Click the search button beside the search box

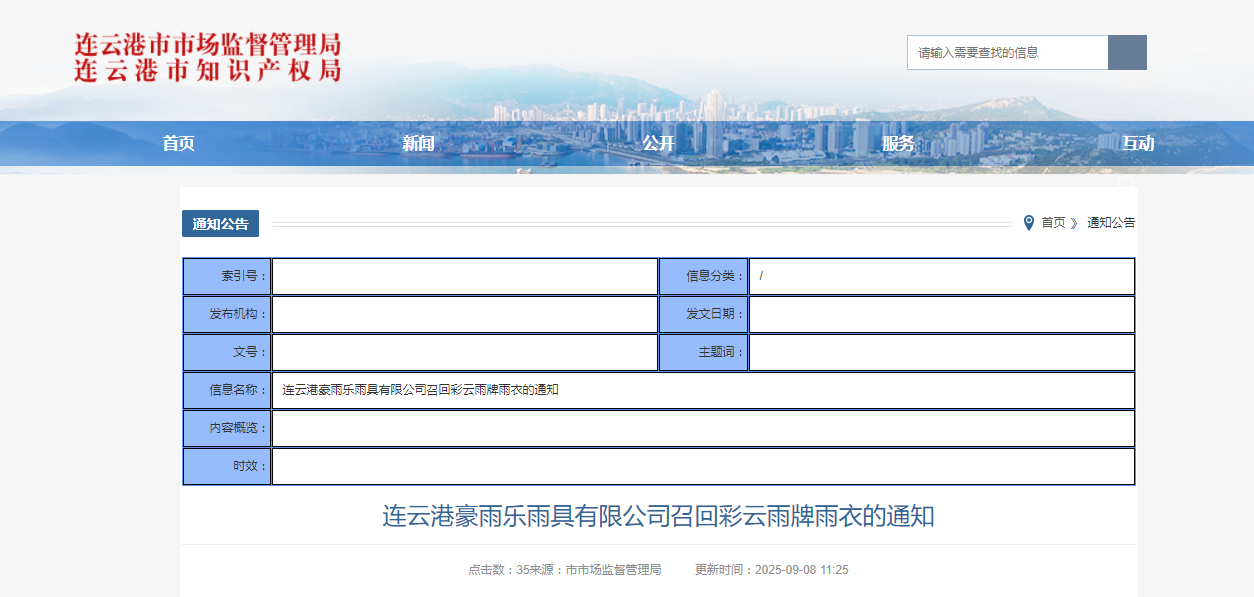1127,53
